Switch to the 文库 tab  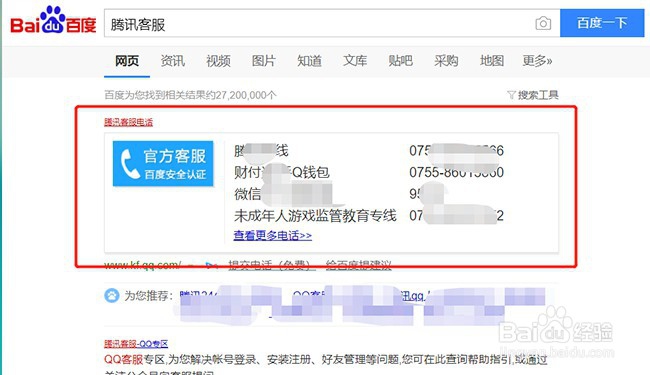[355, 61]
